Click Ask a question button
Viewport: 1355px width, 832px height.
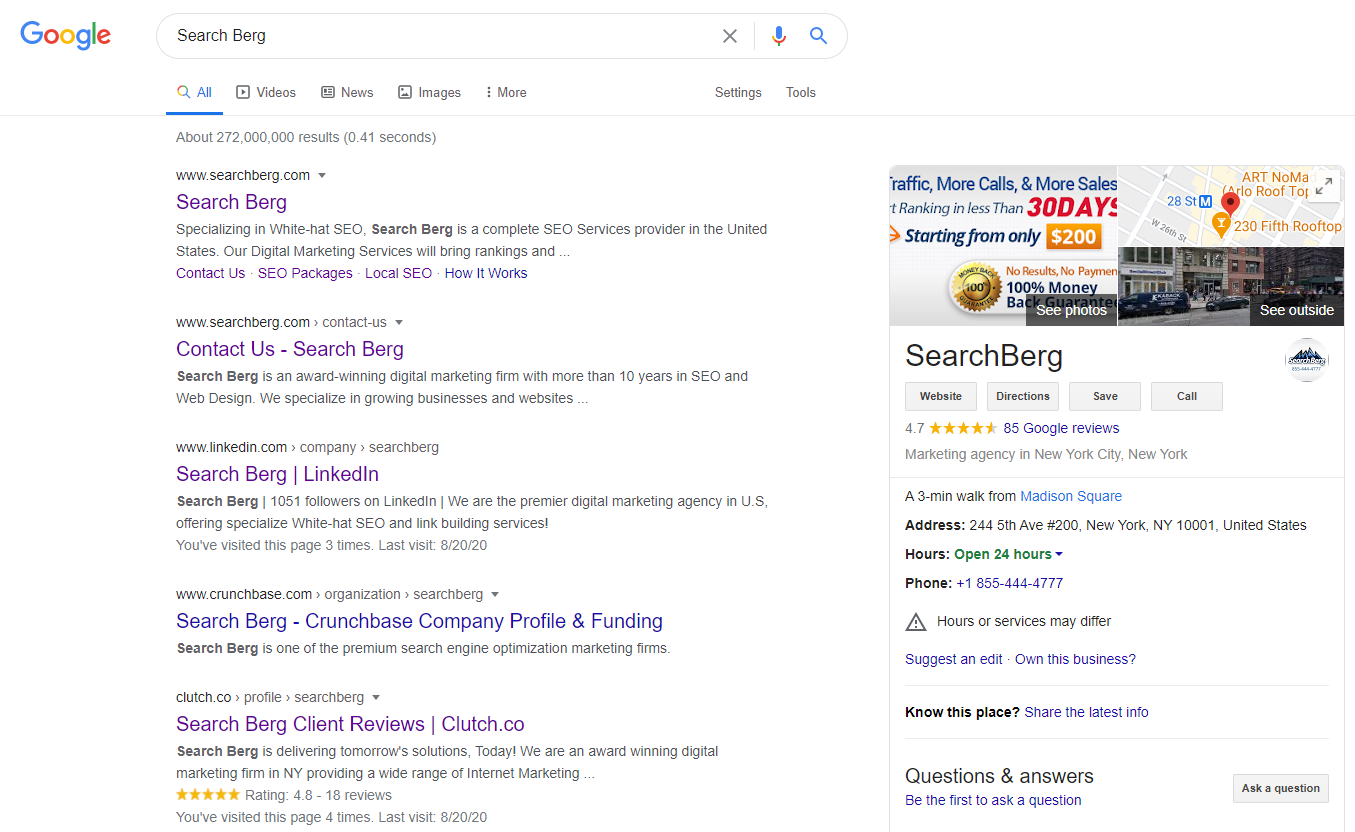coord(1281,788)
